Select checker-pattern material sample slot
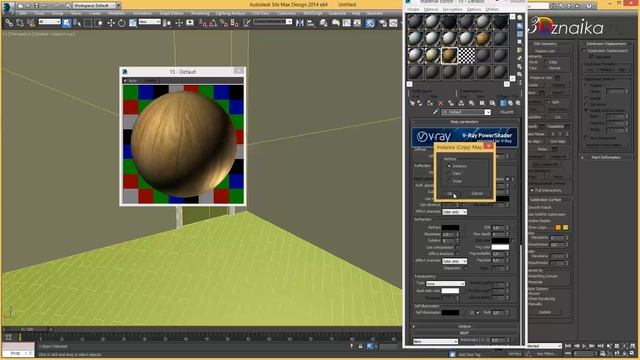Viewport: 640px width, 360px height. (466, 56)
